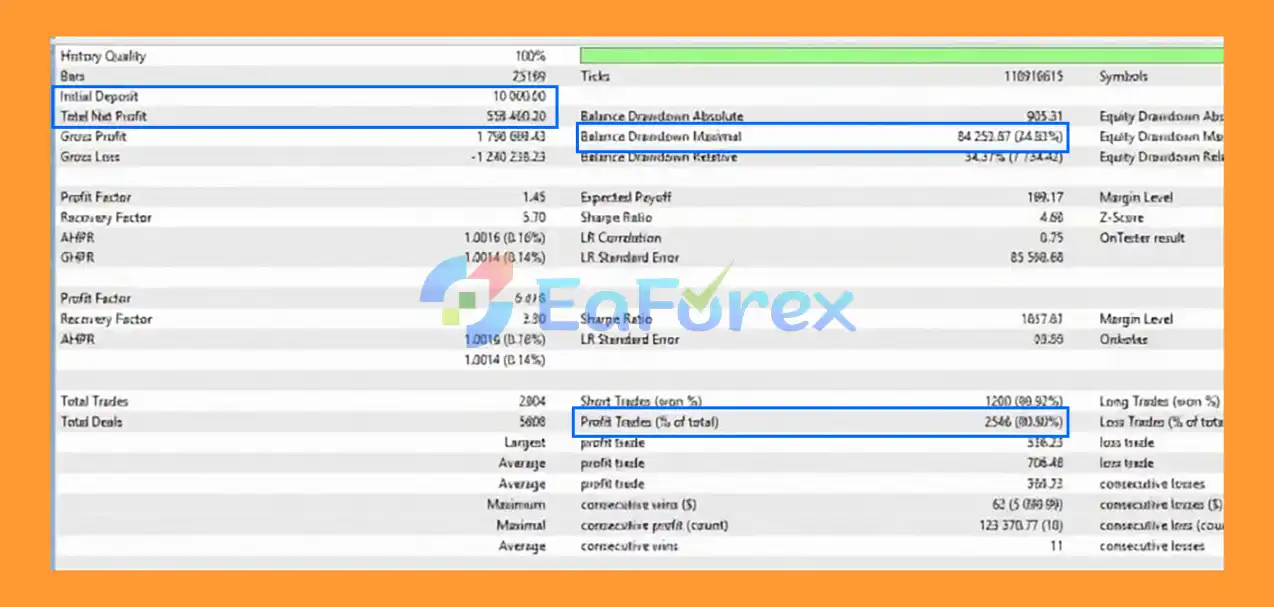
Task: Click the History Quality label
Action: tap(103, 56)
